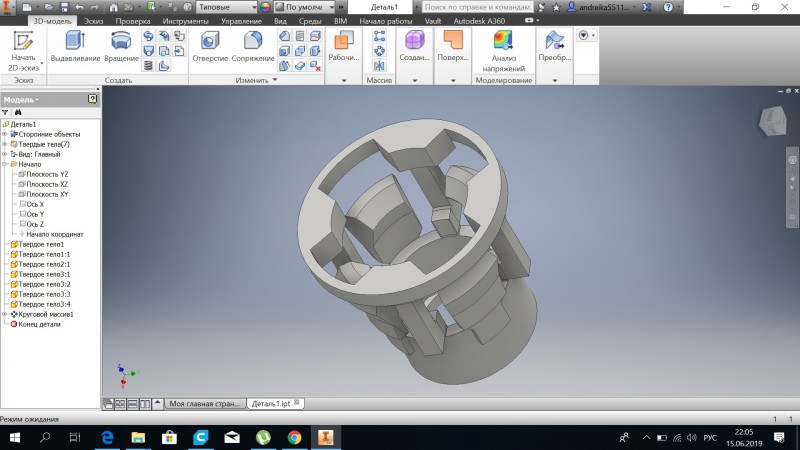
Task: Switch to Моя главная стран... document tab
Action: (205, 404)
